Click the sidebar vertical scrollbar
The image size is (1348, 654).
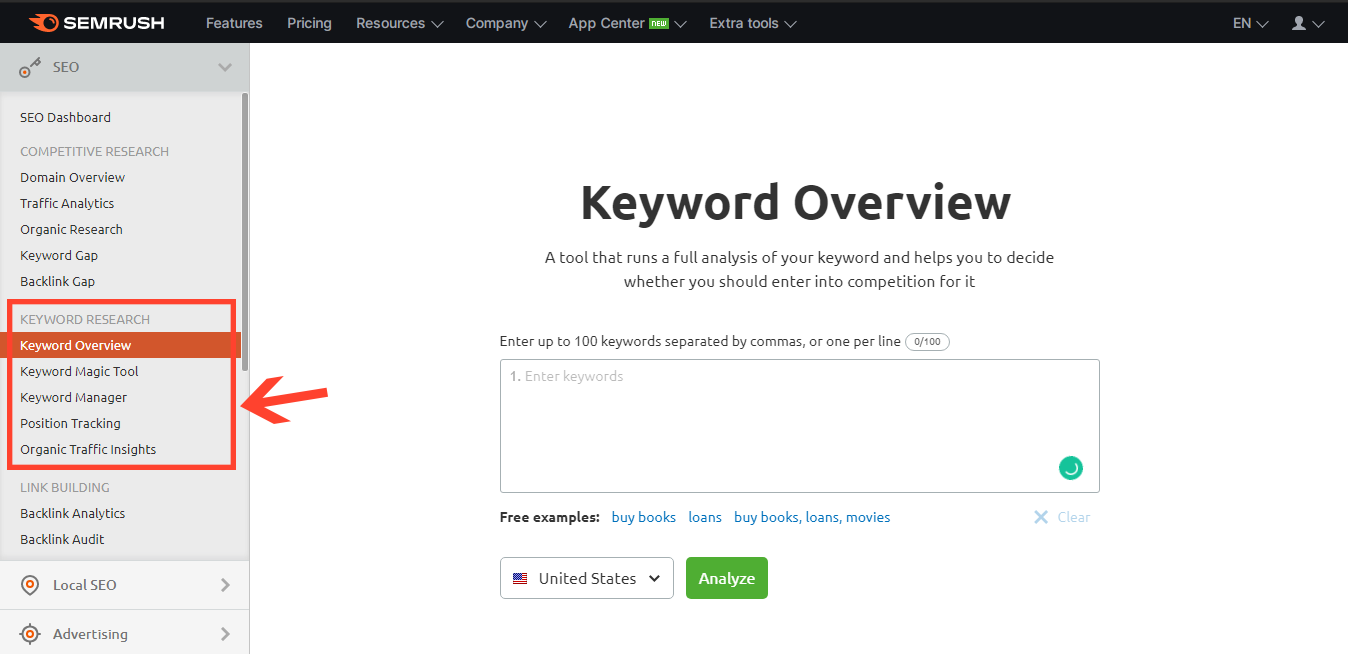click(245, 232)
